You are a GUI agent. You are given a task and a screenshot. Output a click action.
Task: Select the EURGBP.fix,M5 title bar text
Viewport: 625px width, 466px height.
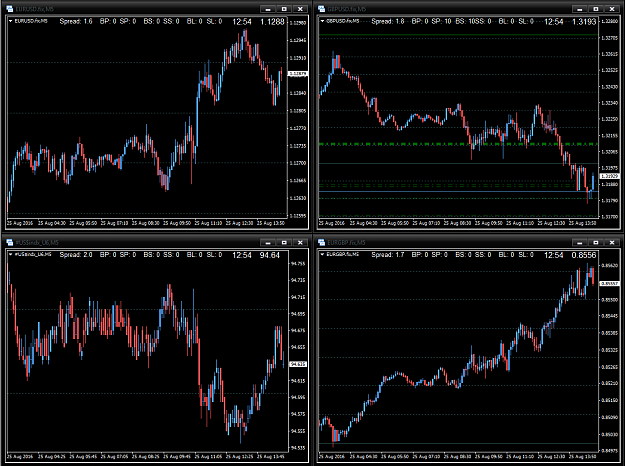[x=346, y=242]
